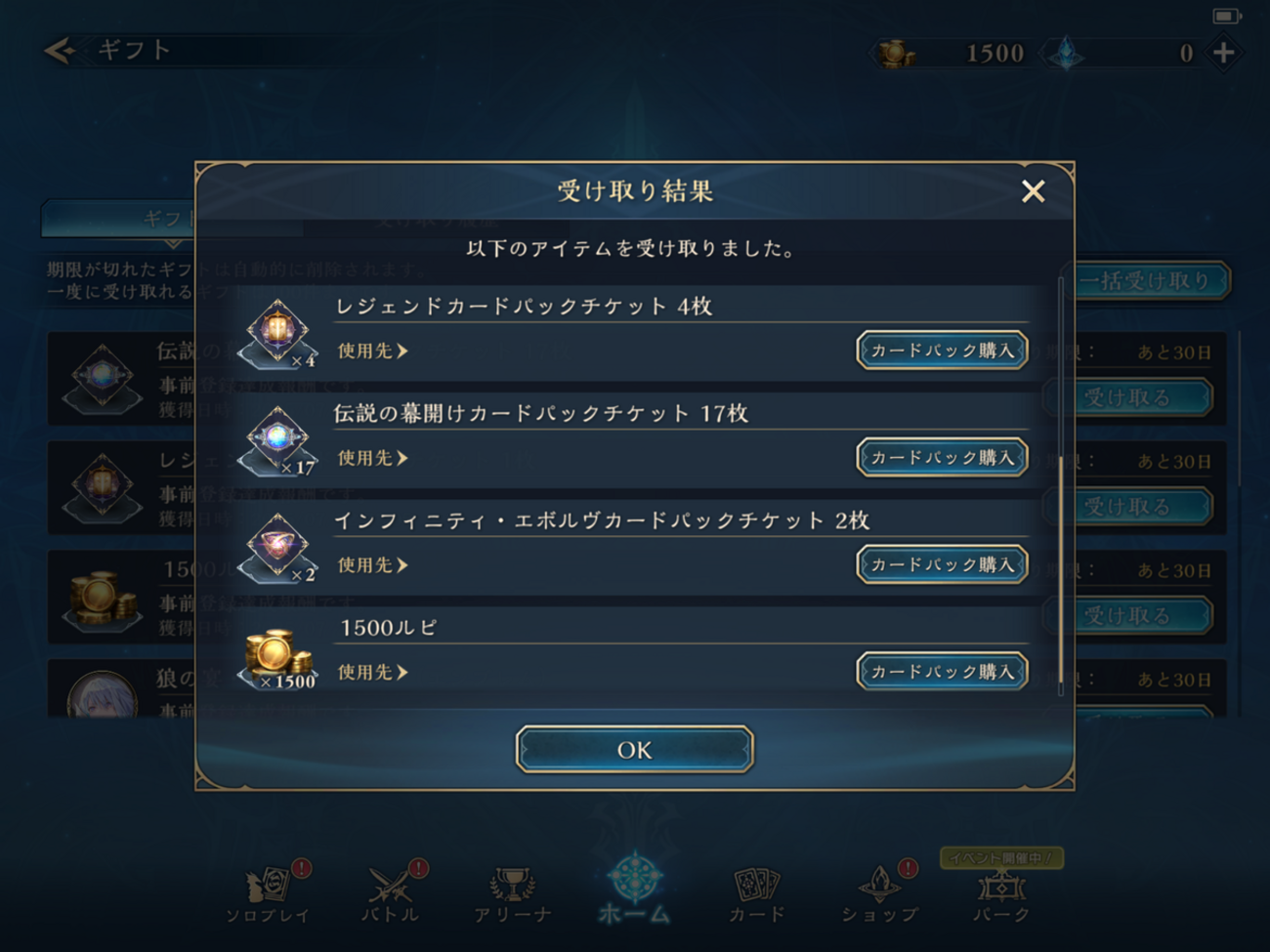Go to the ホーム tab
Screen dimensions: 1270x952
(x=634, y=887)
